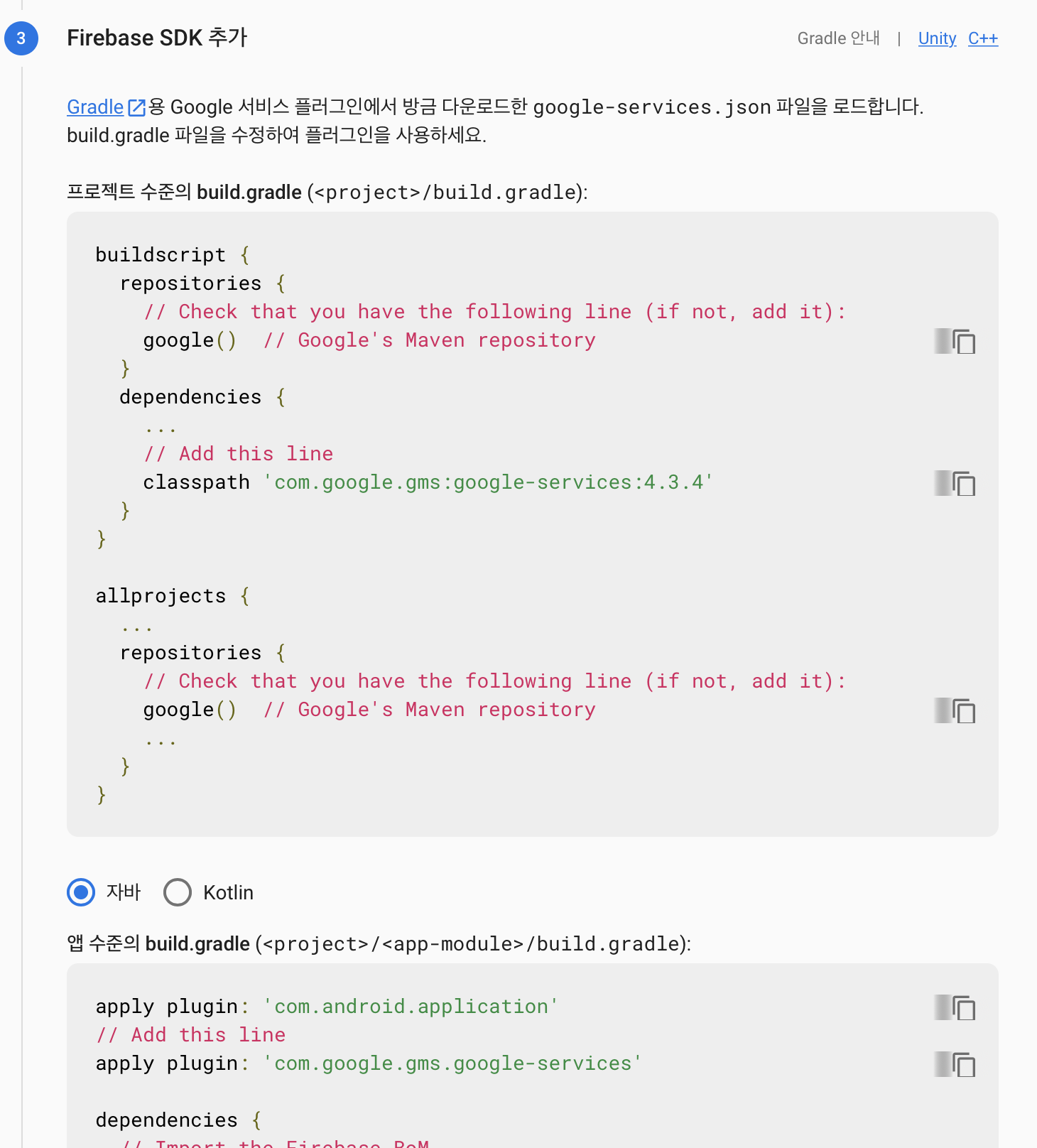Select the Kotlin radio button
Viewport: 1037px width, 1148px height.
[x=178, y=892]
